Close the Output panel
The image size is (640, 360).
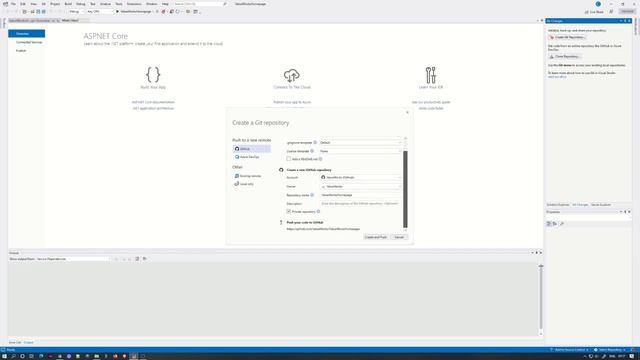541,253
